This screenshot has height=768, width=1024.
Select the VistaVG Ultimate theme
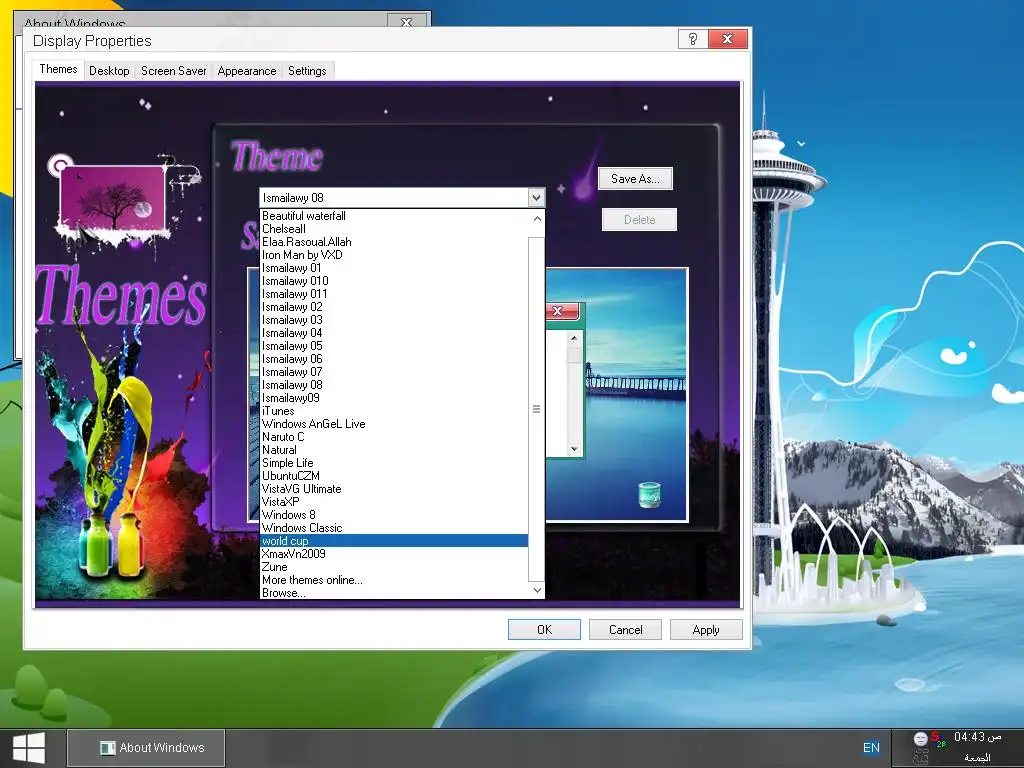click(394, 489)
